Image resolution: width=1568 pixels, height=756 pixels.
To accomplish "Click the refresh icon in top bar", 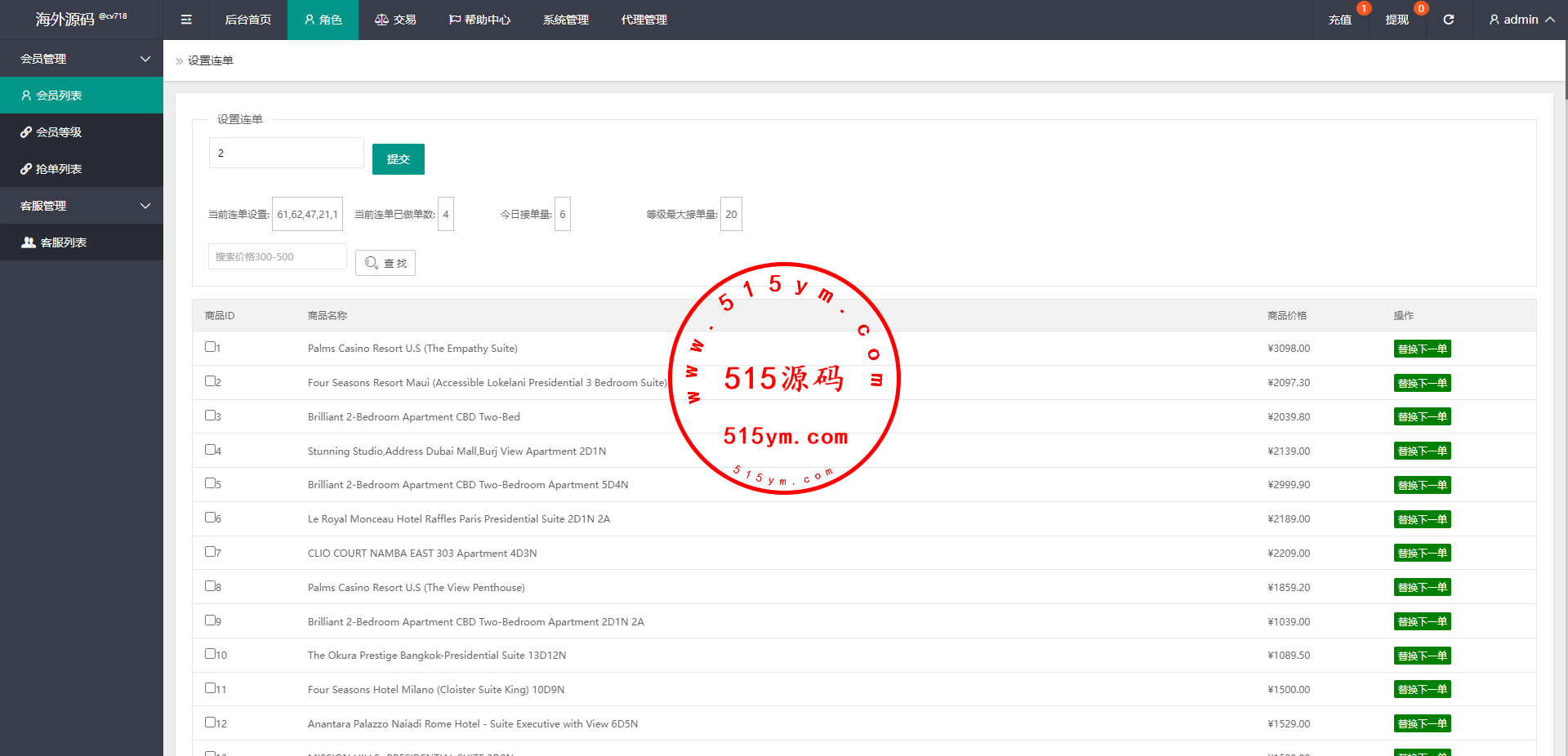I will (x=1448, y=20).
